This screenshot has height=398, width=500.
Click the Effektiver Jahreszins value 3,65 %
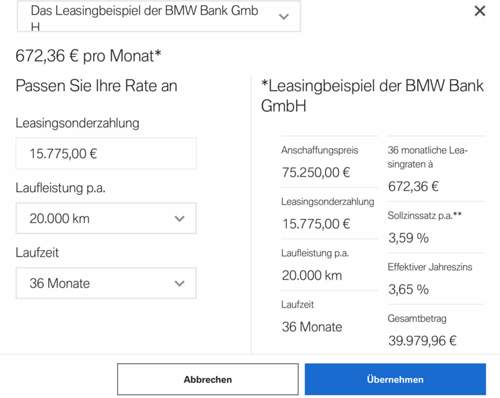click(408, 289)
